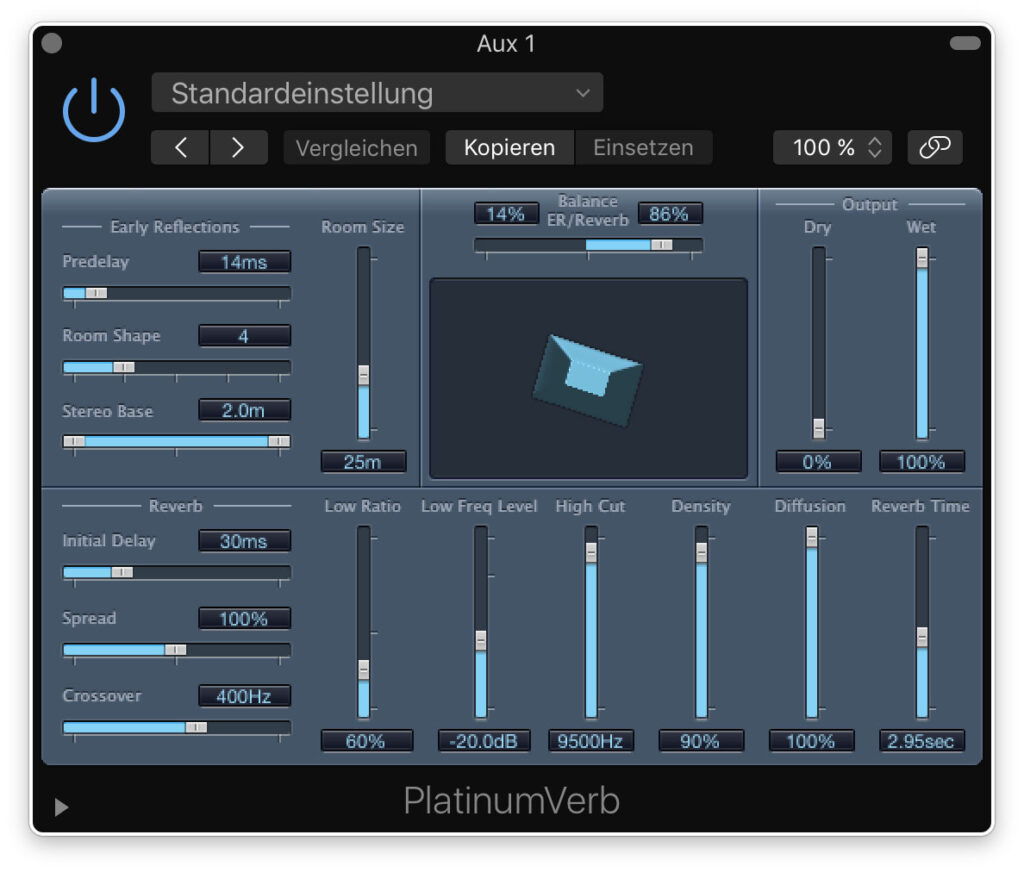Viewport: 1024px width, 872px height.
Task: Click the Einsetzen button
Action: pos(643,148)
